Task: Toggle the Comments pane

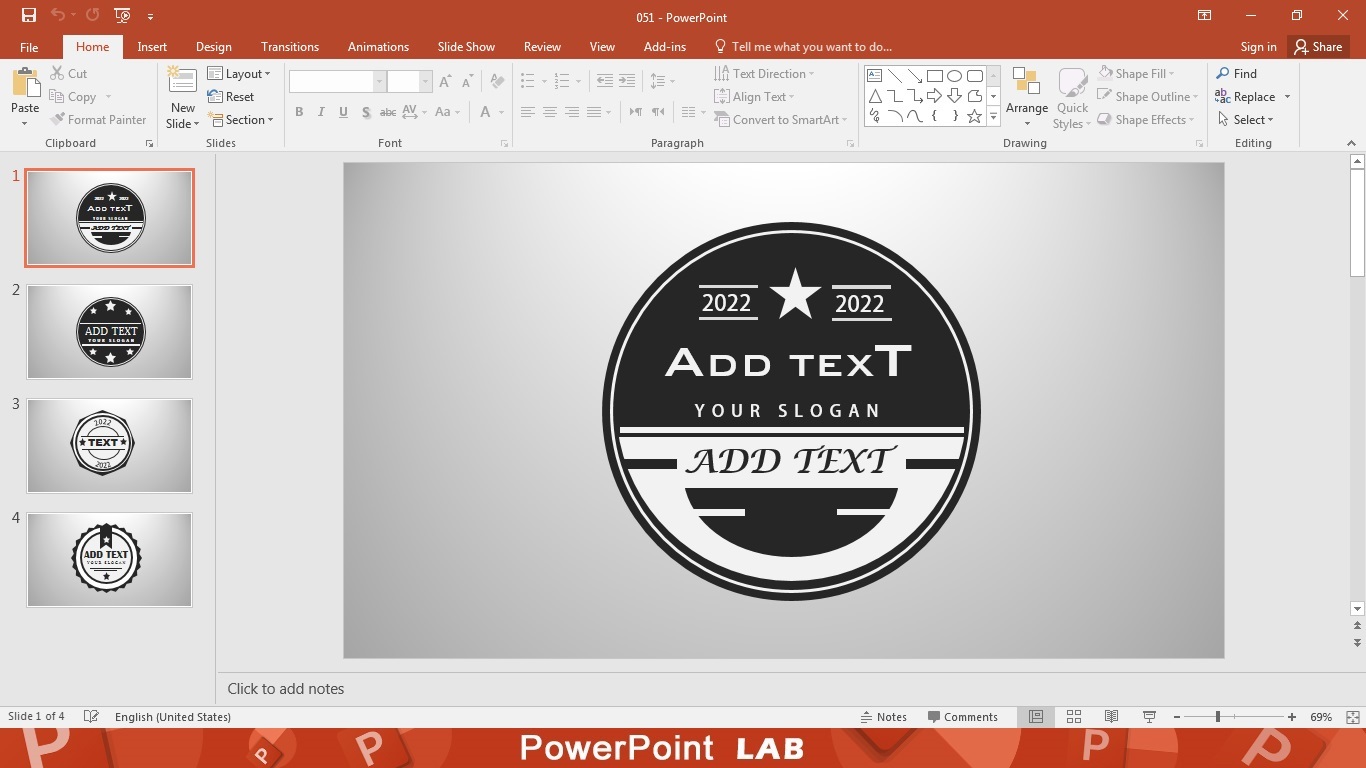Action: click(x=962, y=717)
